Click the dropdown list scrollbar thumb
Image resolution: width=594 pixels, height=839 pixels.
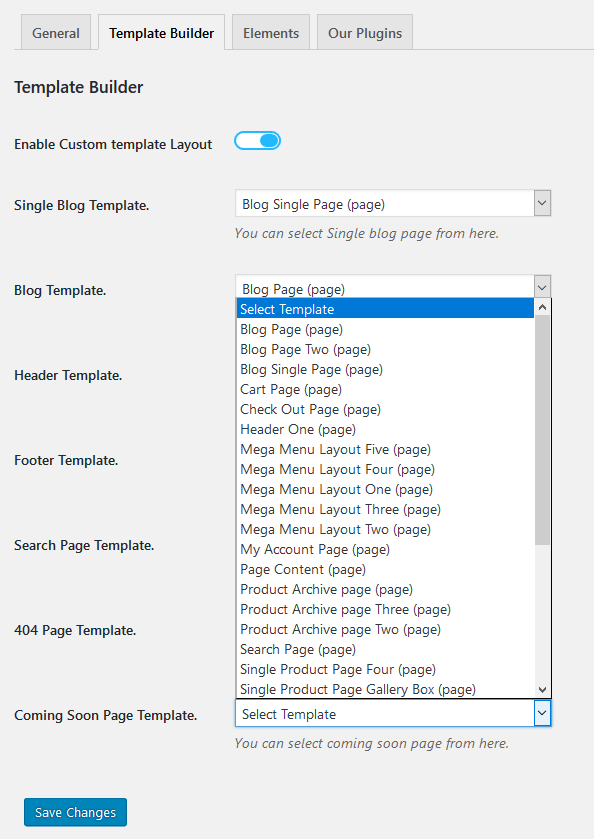click(542, 430)
